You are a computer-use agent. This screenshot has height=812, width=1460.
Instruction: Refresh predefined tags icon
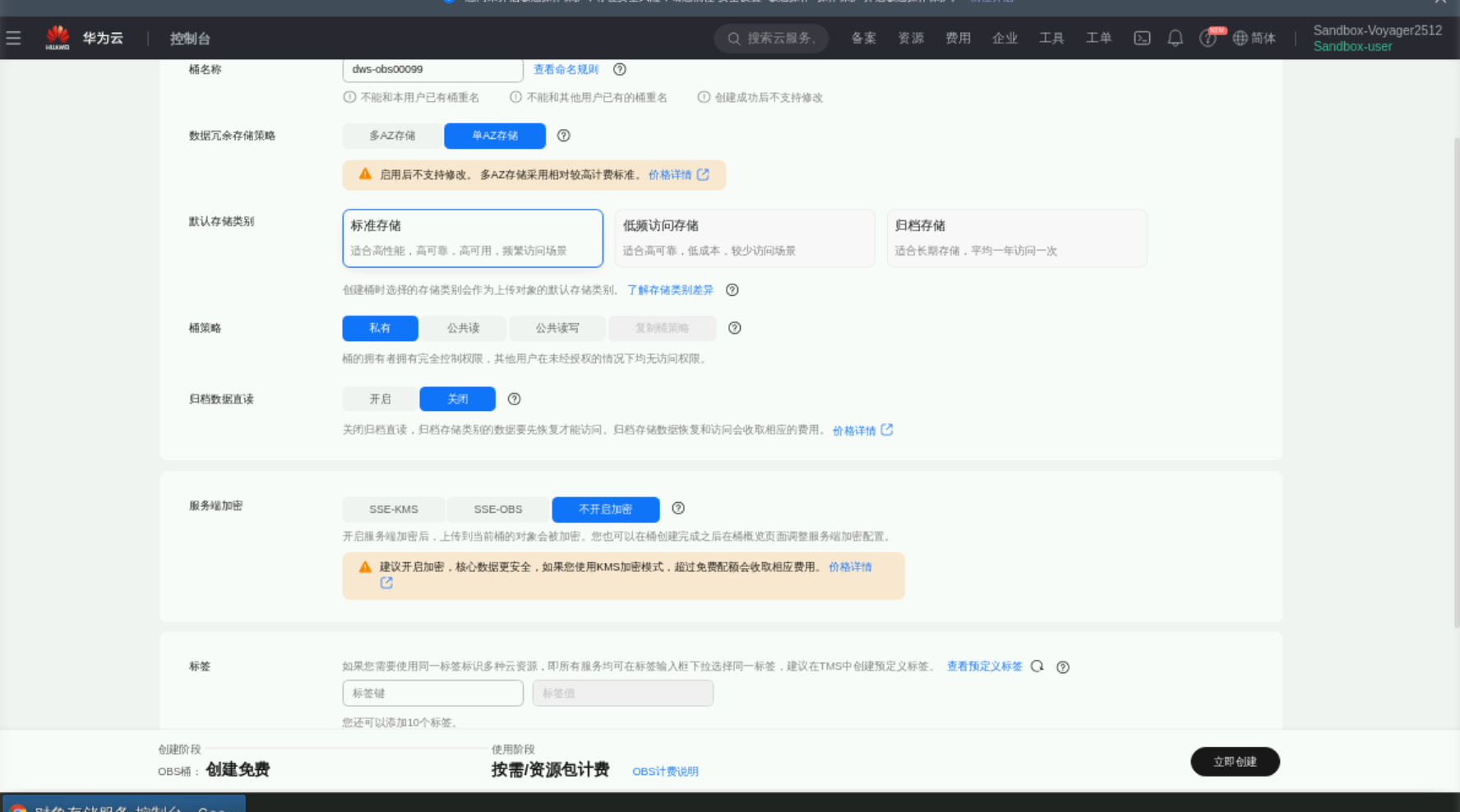point(1037,667)
